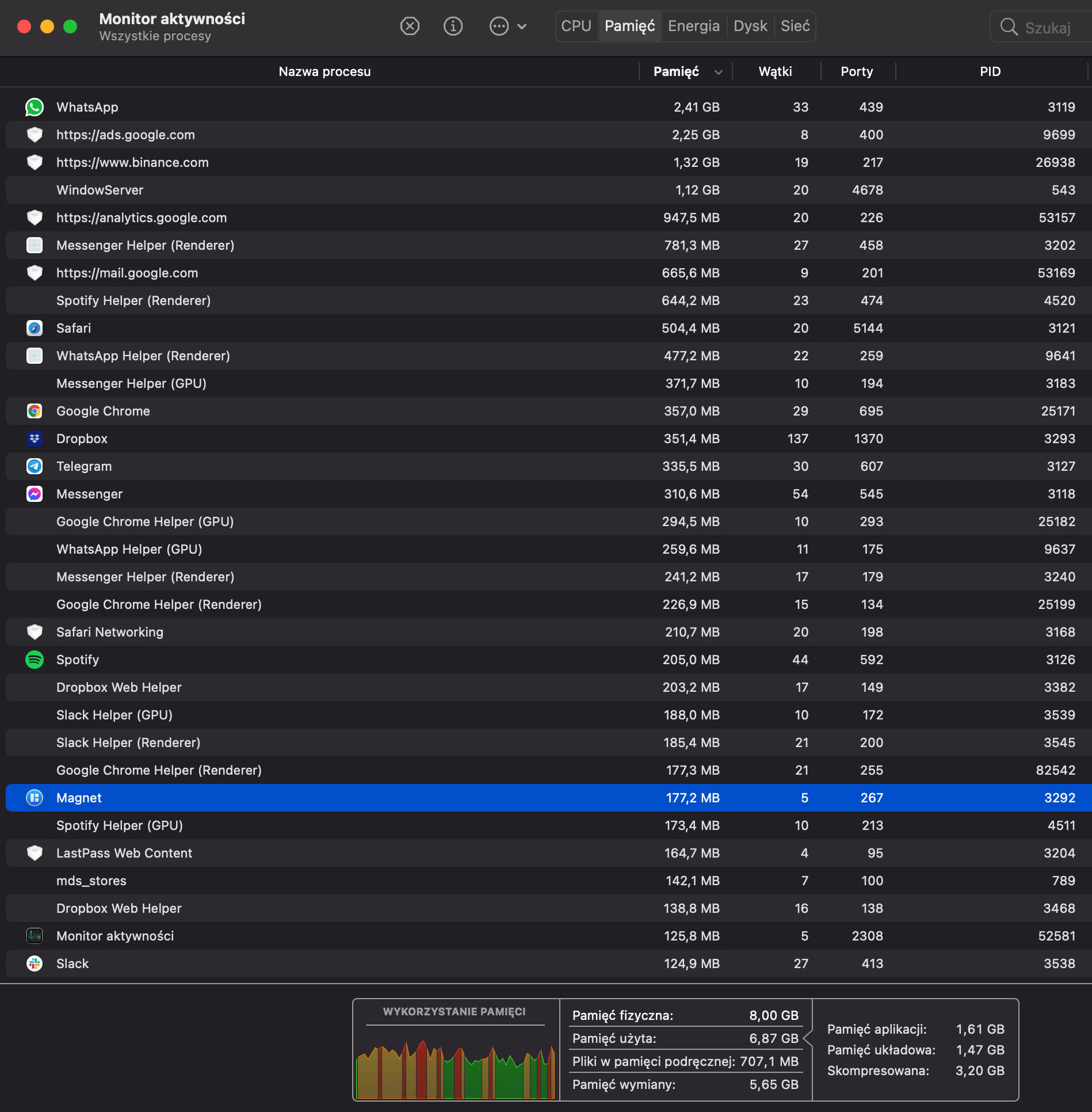Click the Slack colorful icon
This screenshot has height=1112, width=1092.
pos(35,964)
